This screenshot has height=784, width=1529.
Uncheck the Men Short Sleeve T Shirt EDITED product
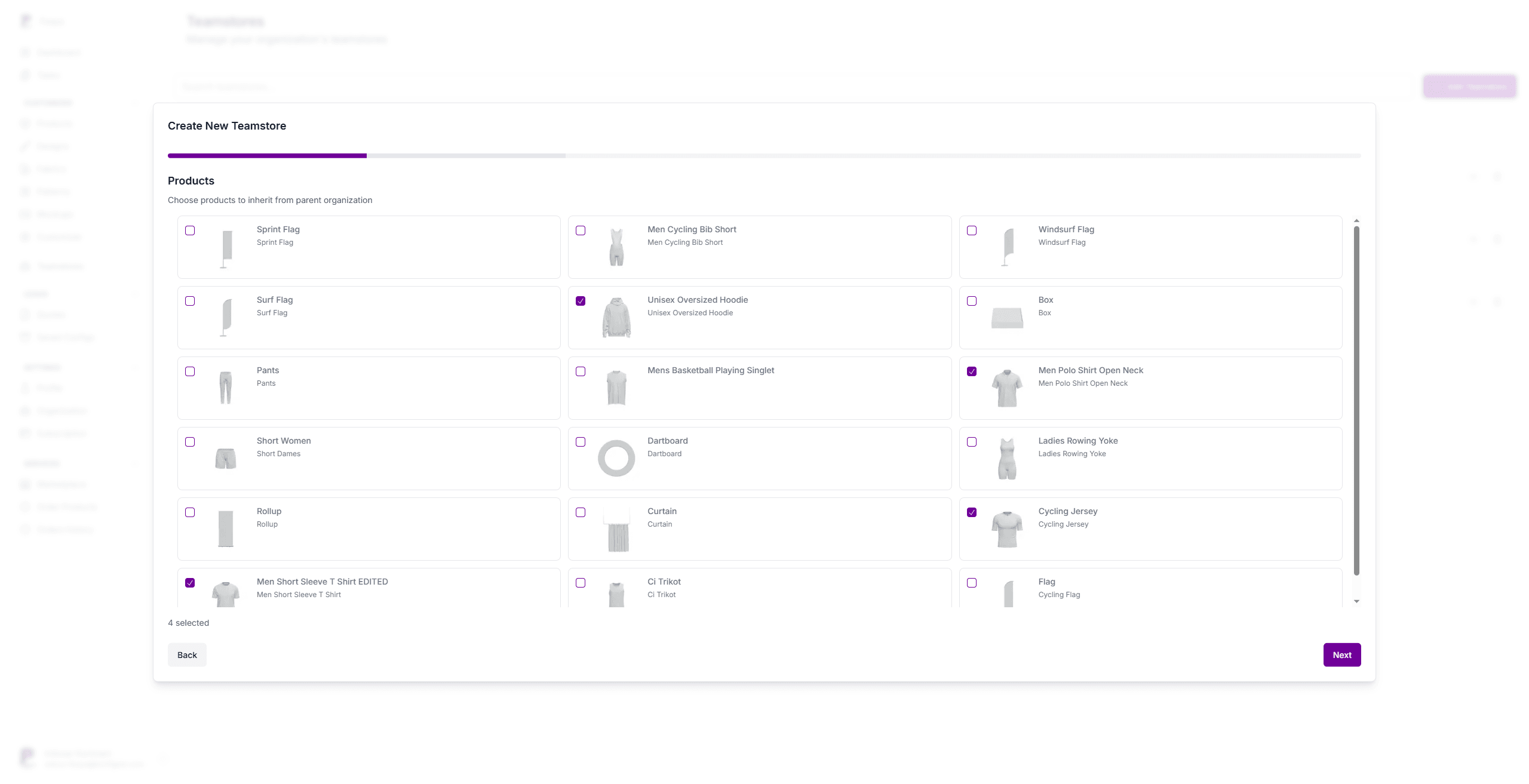coord(191,583)
